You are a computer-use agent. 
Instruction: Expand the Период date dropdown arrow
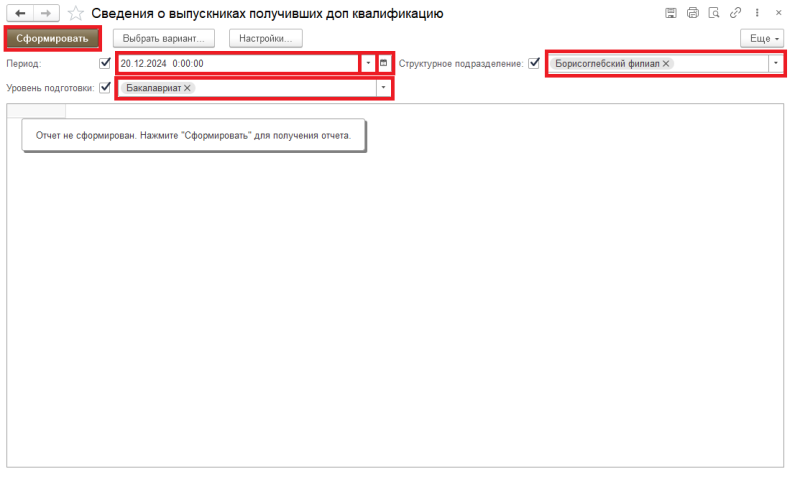368,63
